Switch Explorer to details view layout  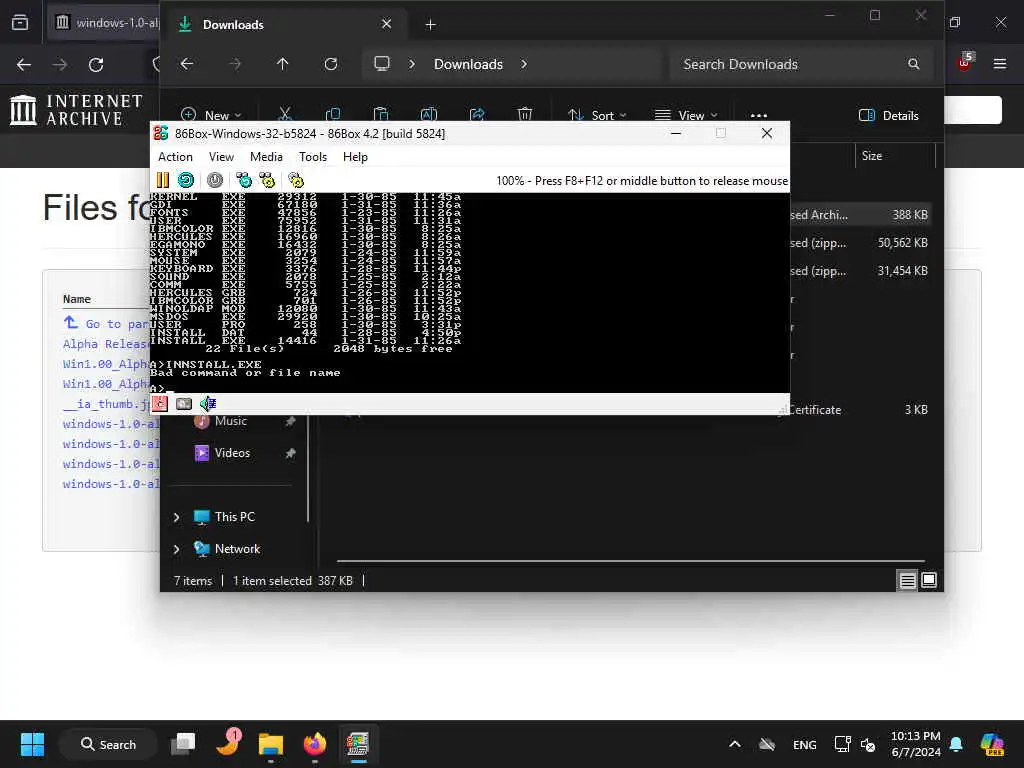click(907, 580)
